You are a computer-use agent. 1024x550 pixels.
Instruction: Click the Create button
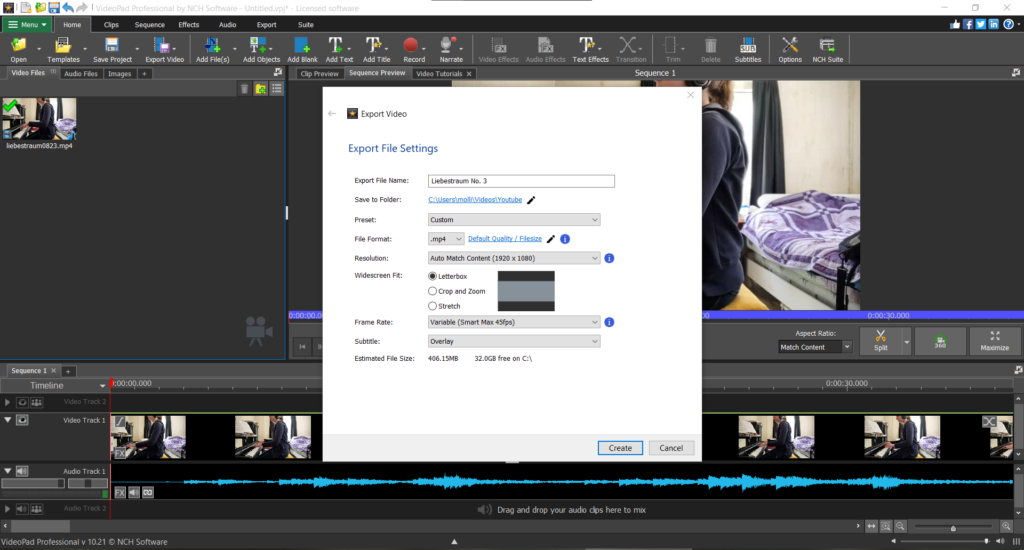pyautogui.click(x=620, y=448)
